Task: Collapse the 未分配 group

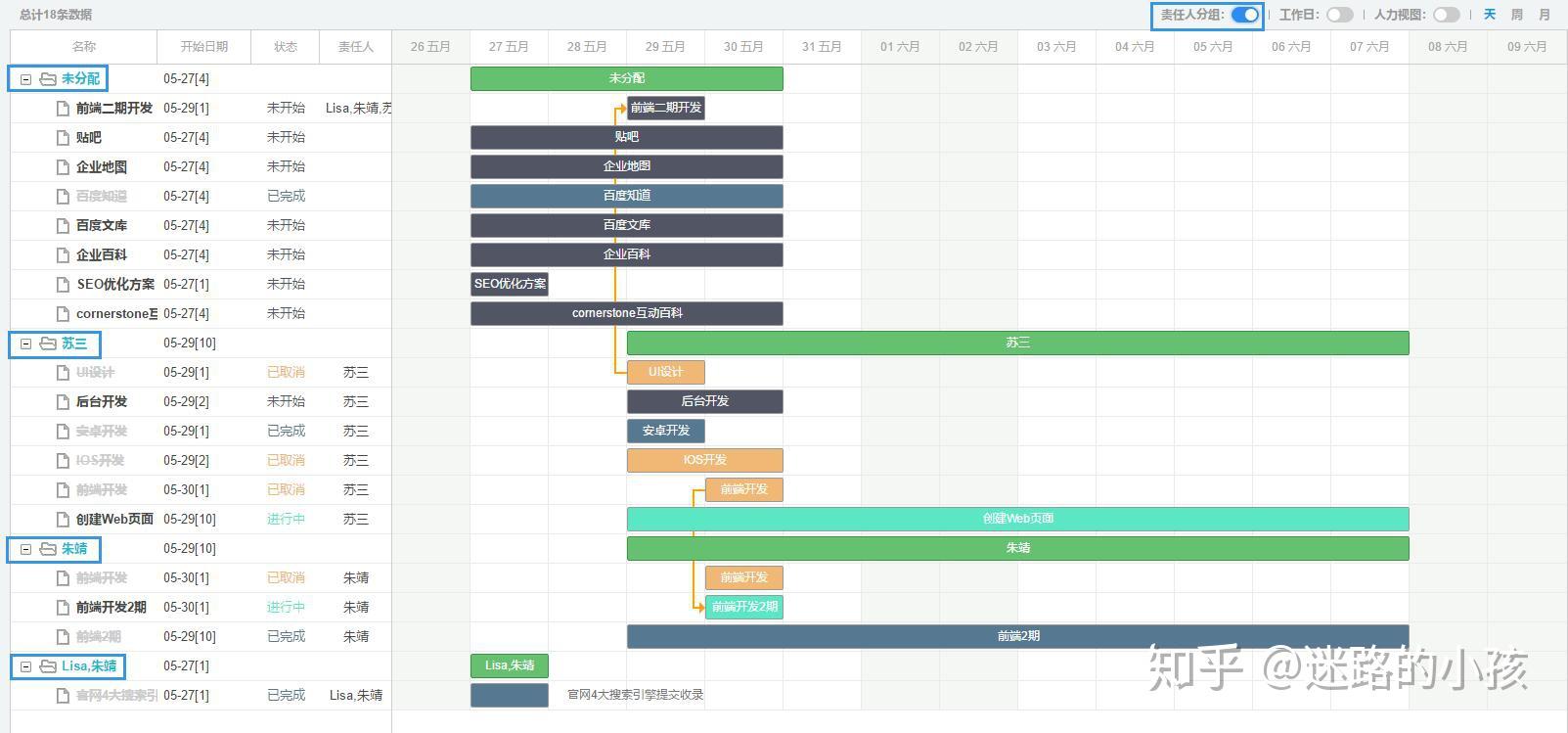Action: (x=26, y=79)
